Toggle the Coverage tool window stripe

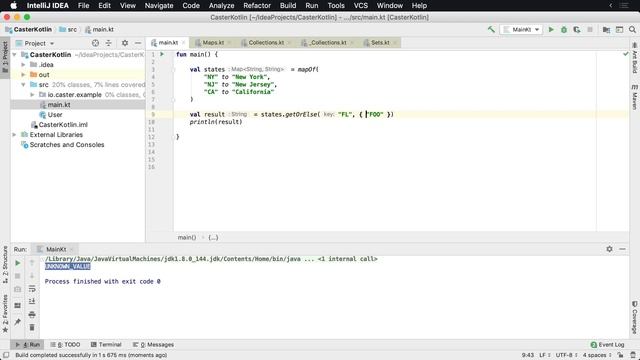point(635,317)
